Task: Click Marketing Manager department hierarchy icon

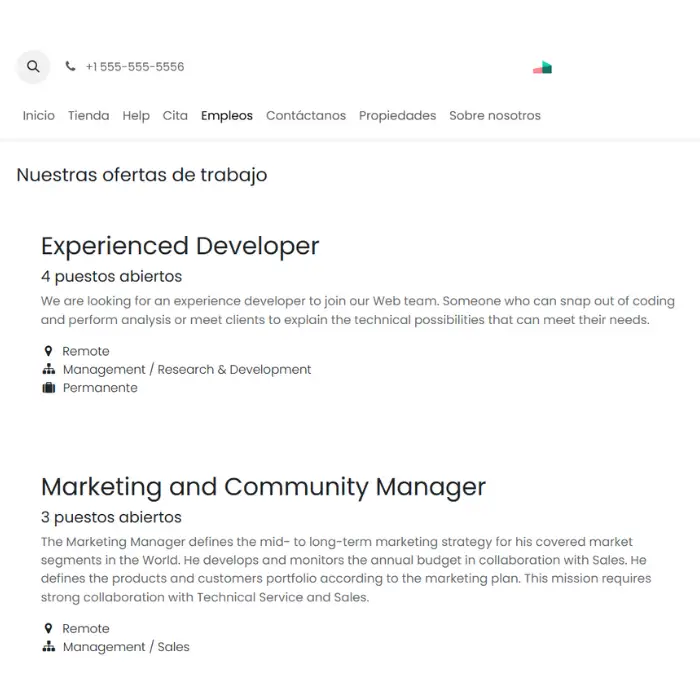Action: [48, 647]
